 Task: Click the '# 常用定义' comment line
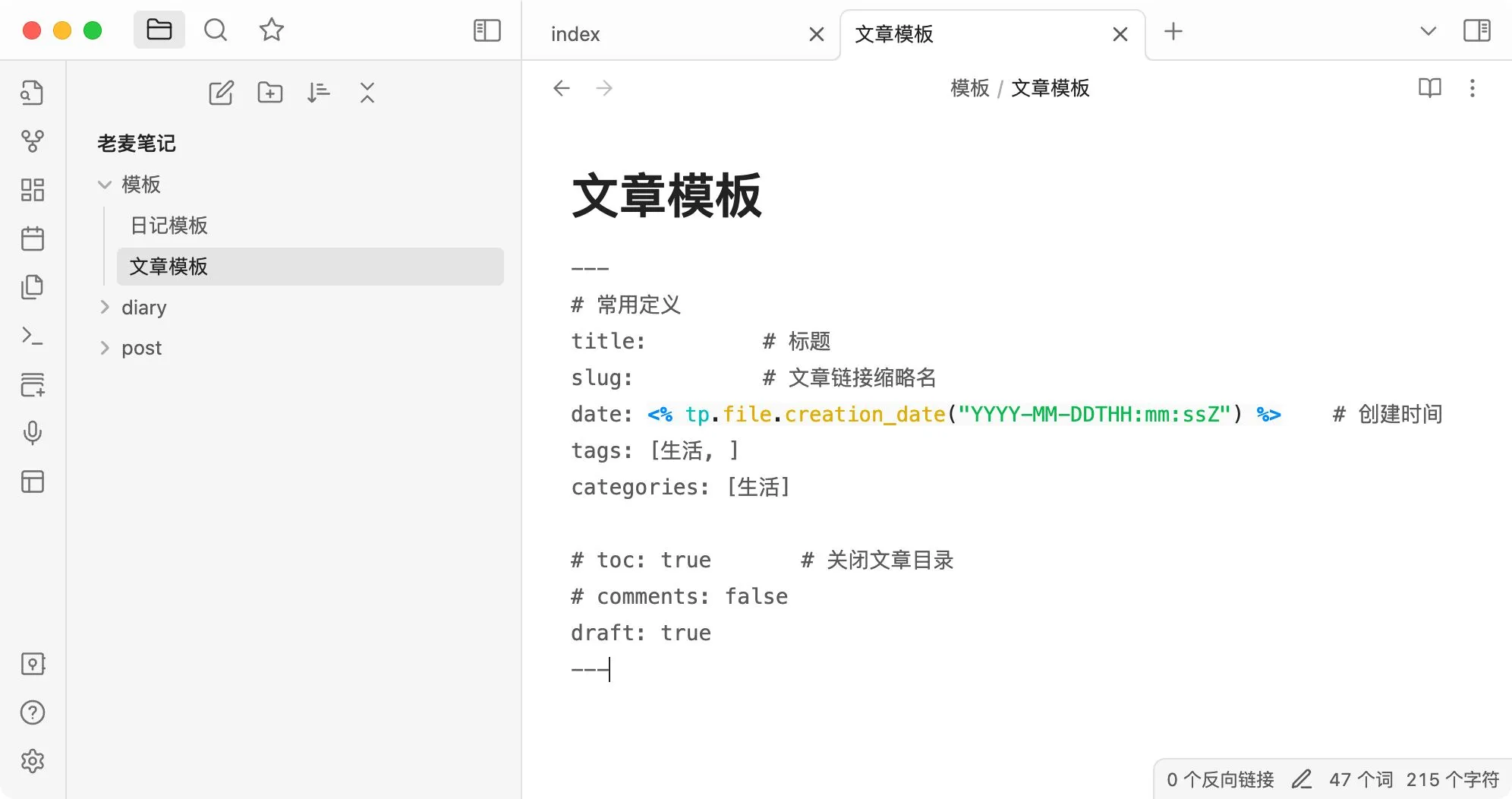[x=626, y=305]
